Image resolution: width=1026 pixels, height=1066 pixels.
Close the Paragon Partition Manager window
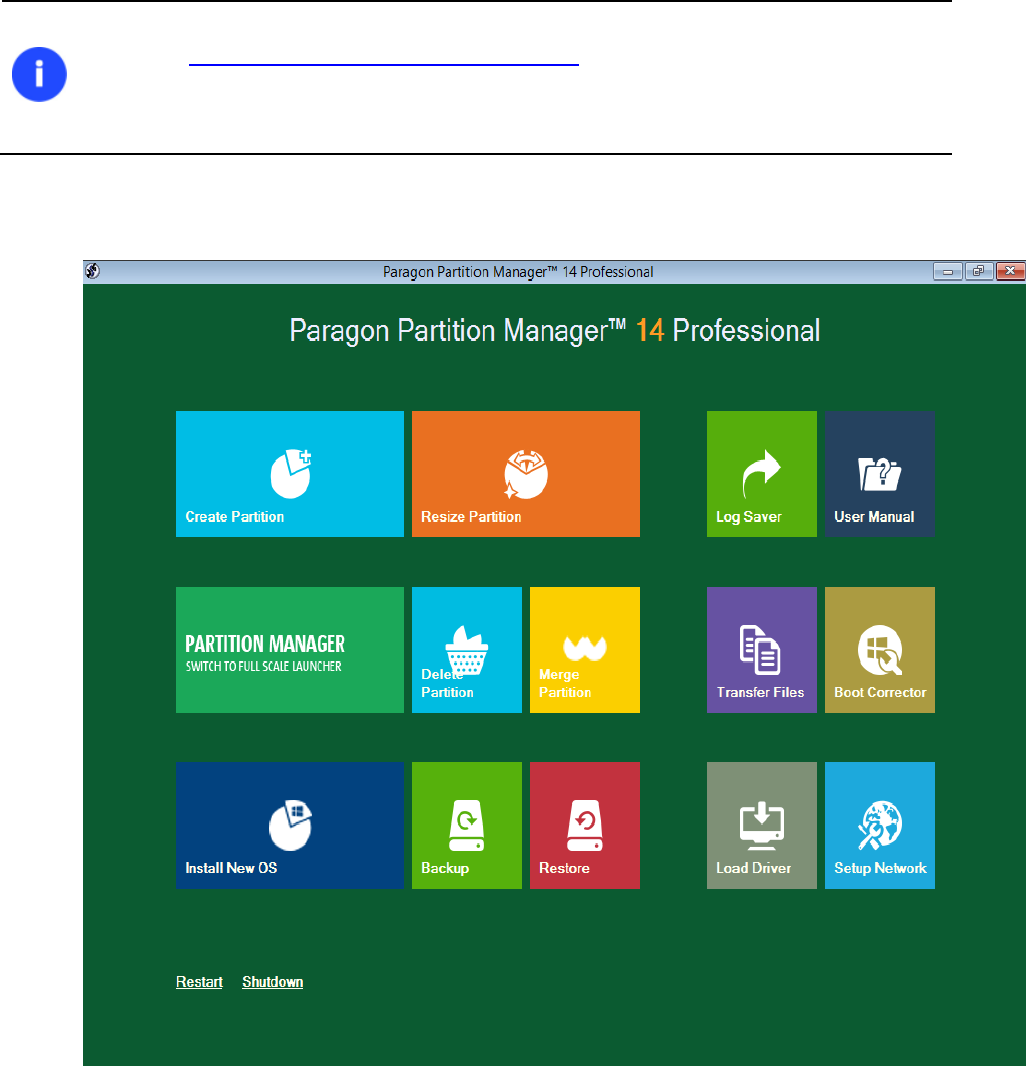pyautogui.click(x=1010, y=271)
